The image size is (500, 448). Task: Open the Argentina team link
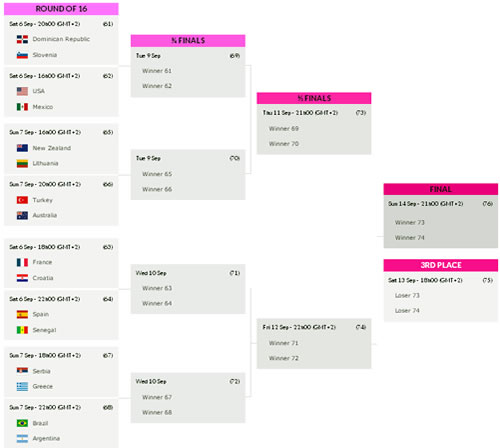pos(46,438)
